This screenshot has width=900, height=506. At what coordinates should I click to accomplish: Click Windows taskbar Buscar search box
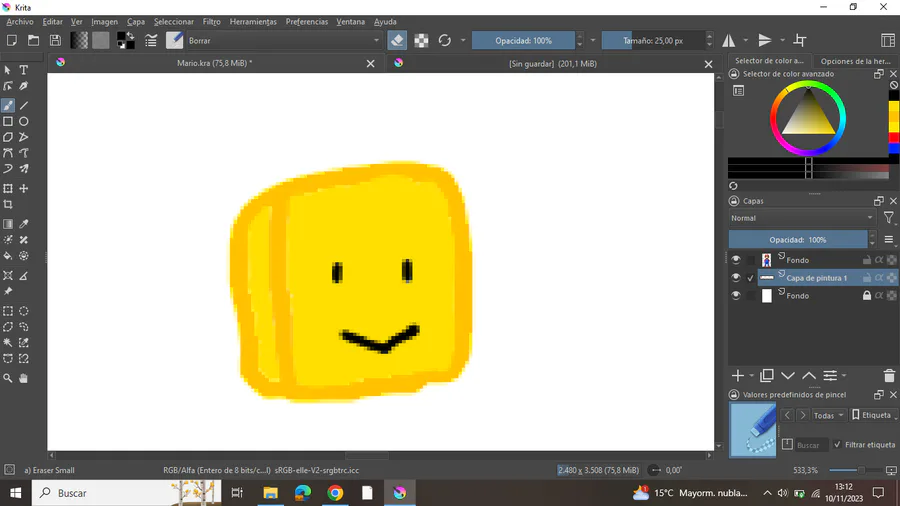[x=126, y=493]
